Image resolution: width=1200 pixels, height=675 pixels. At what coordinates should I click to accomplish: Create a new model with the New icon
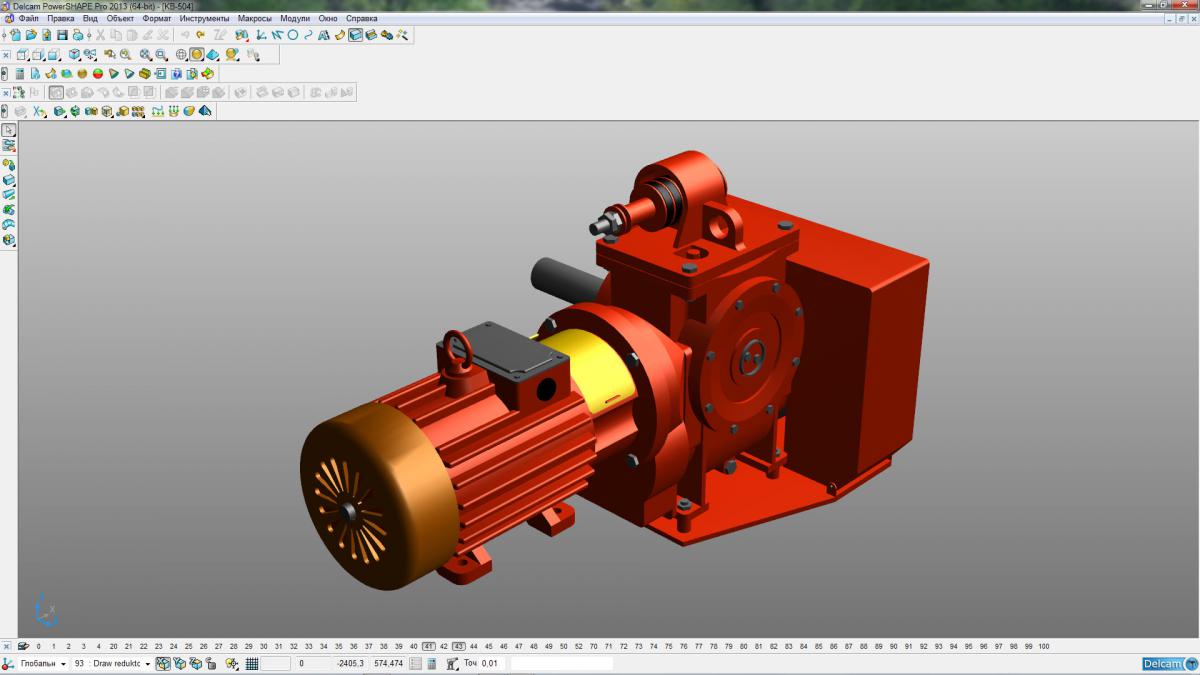click(x=16, y=34)
